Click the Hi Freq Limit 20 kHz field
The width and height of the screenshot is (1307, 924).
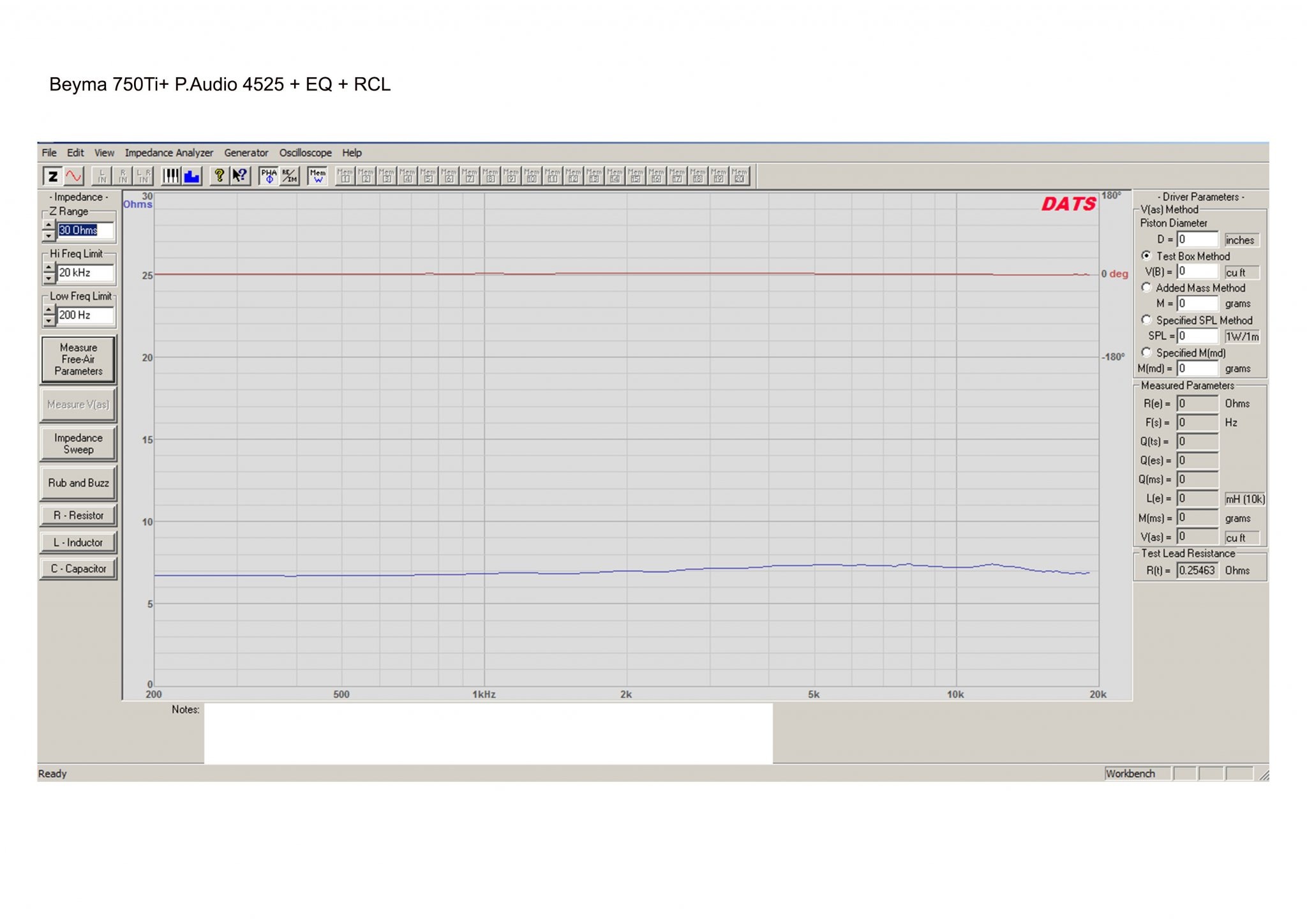[86, 273]
